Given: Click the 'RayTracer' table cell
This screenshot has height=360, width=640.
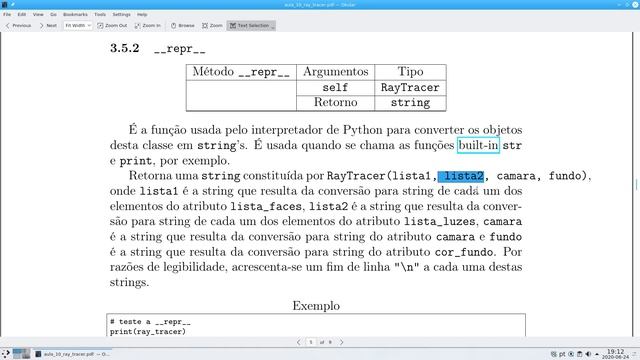Looking at the screenshot, I should pyautogui.click(x=410, y=87).
